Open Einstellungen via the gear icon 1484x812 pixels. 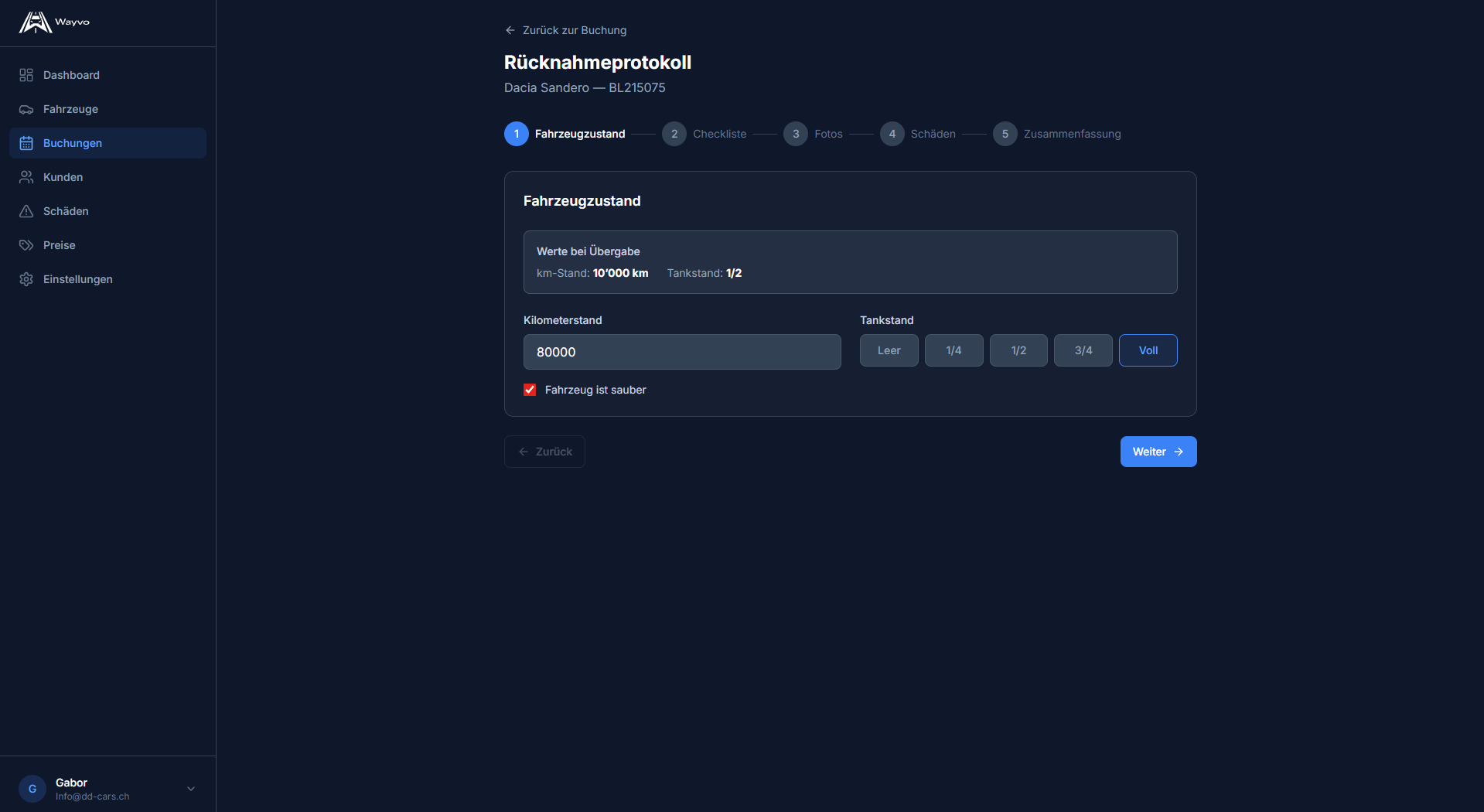coord(26,279)
